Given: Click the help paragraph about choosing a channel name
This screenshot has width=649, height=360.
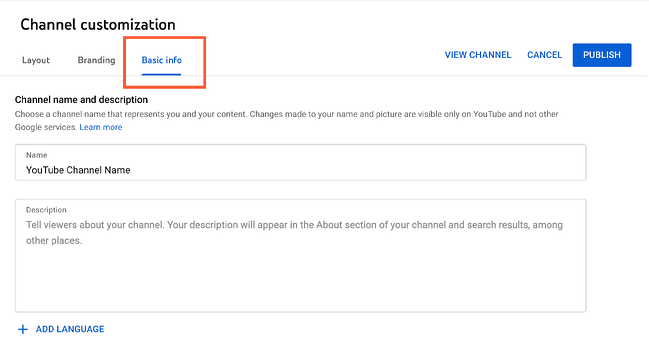Looking at the screenshot, I should 286,120.
